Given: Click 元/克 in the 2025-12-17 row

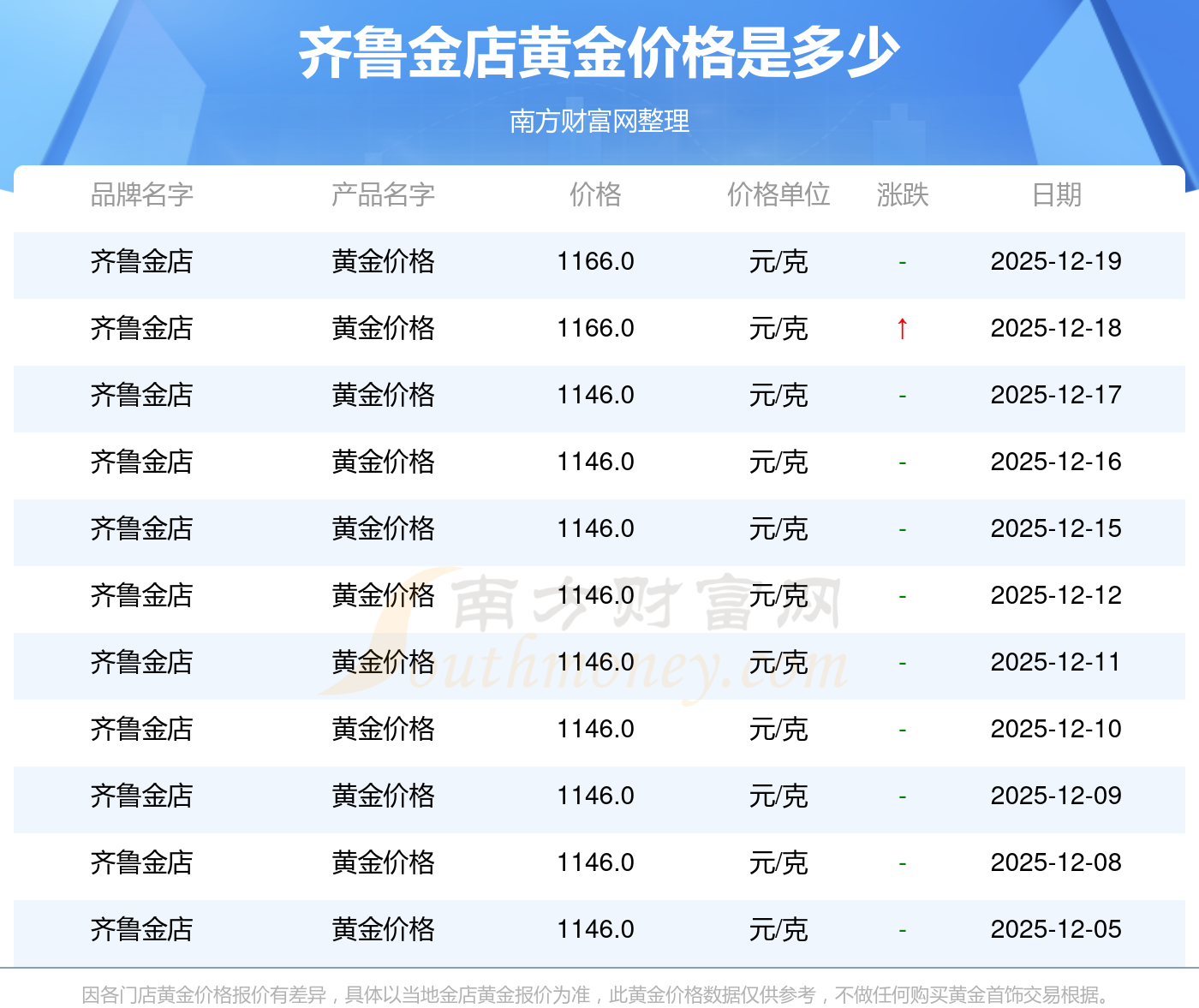Looking at the screenshot, I should pyautogui.click(x=778, y=395).
